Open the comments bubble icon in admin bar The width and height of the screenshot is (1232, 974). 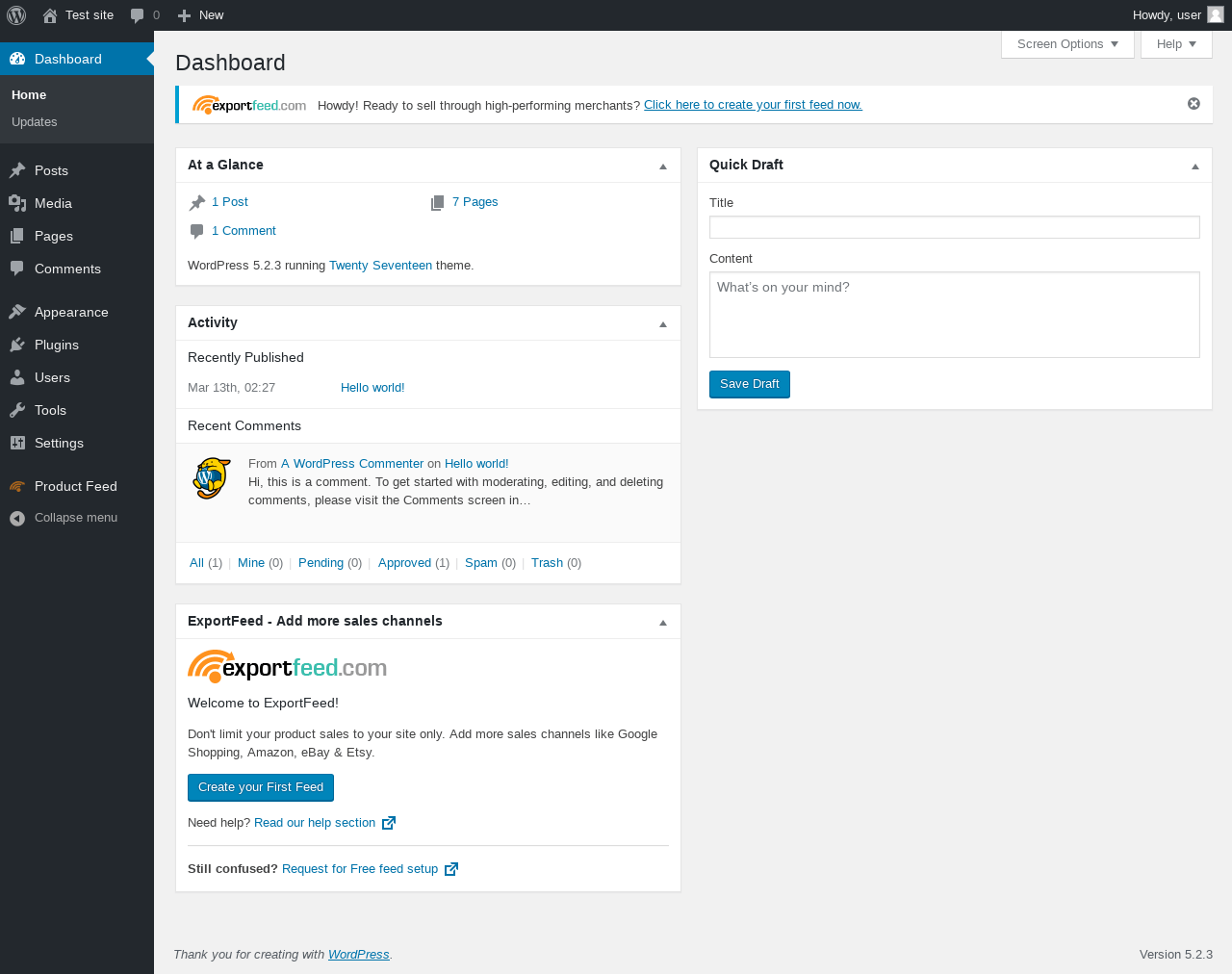pos(138,15)
